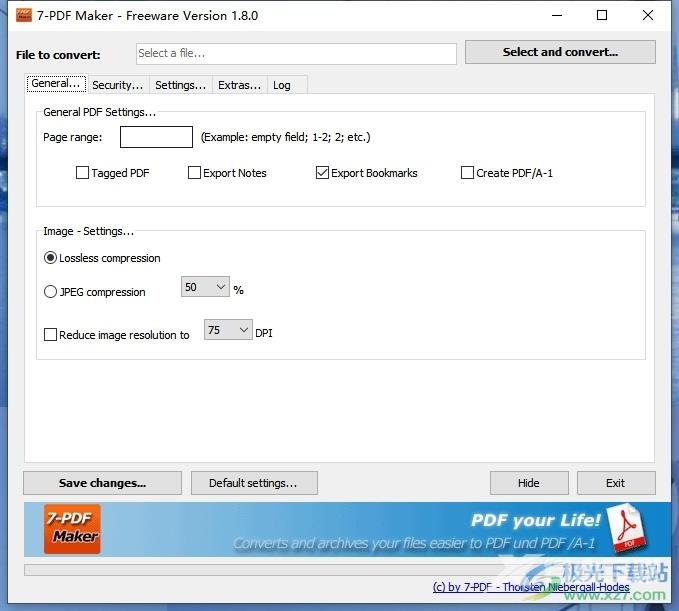Screen dimensions: 679x611
Task: Expand the DPI resolution dropdown
Action: 228,330
